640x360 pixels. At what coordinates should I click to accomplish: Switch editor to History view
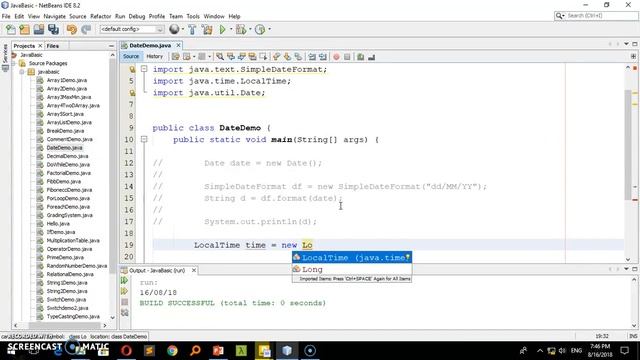pyautogui.click(x=154, y=56)
